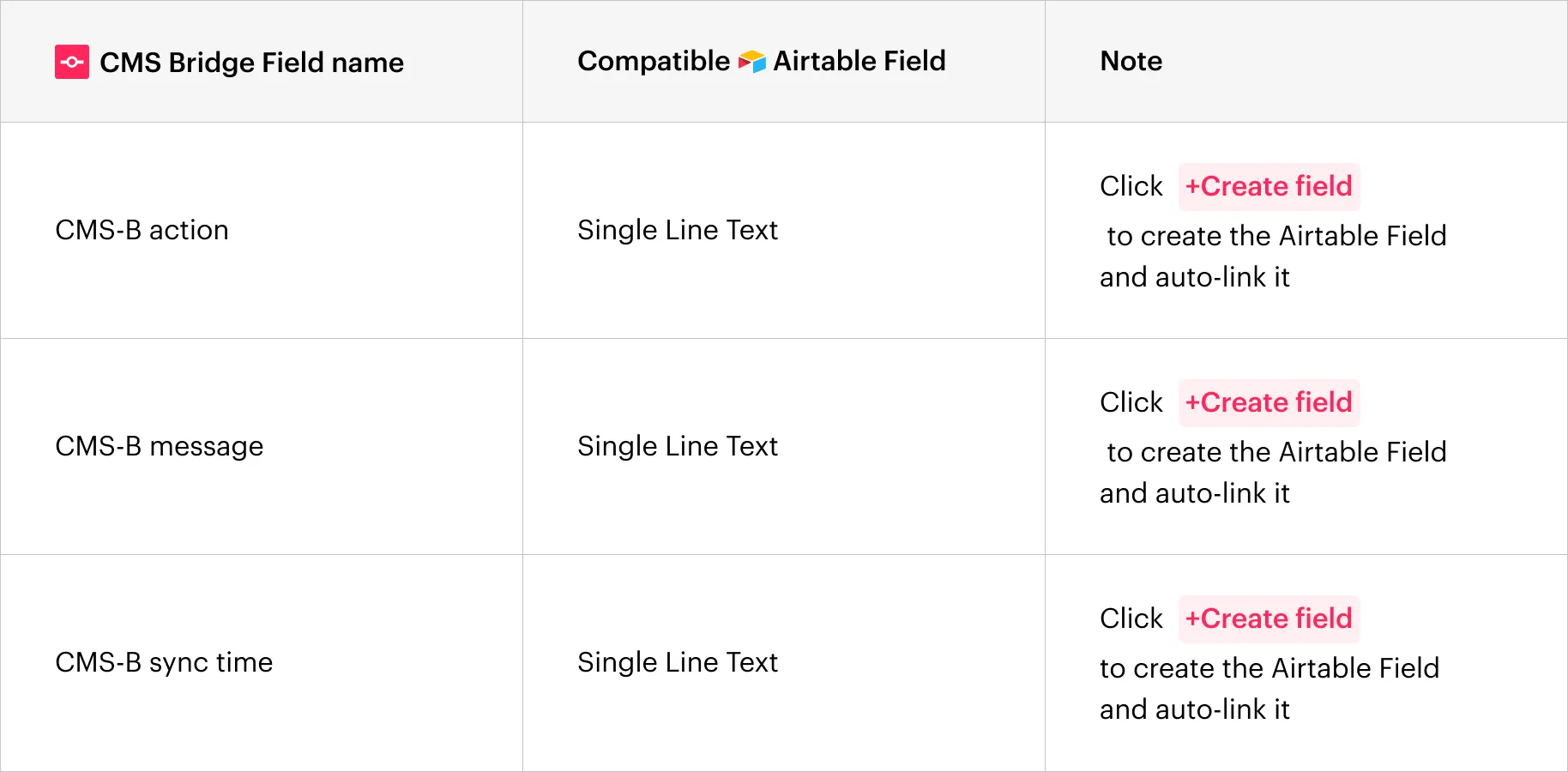Select the Compatible Airtable Field header
1568x772 pixels.
tap(762, 61)
